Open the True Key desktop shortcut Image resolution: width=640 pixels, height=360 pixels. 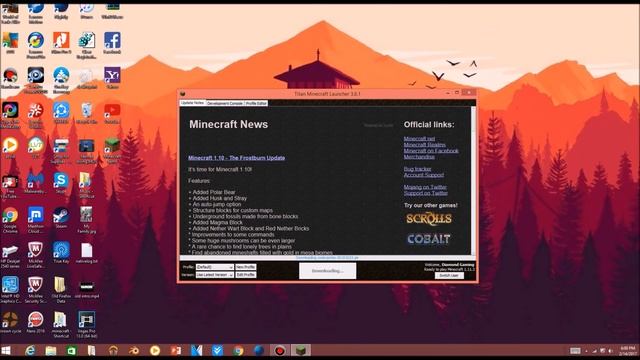click(x=61, y=253)
